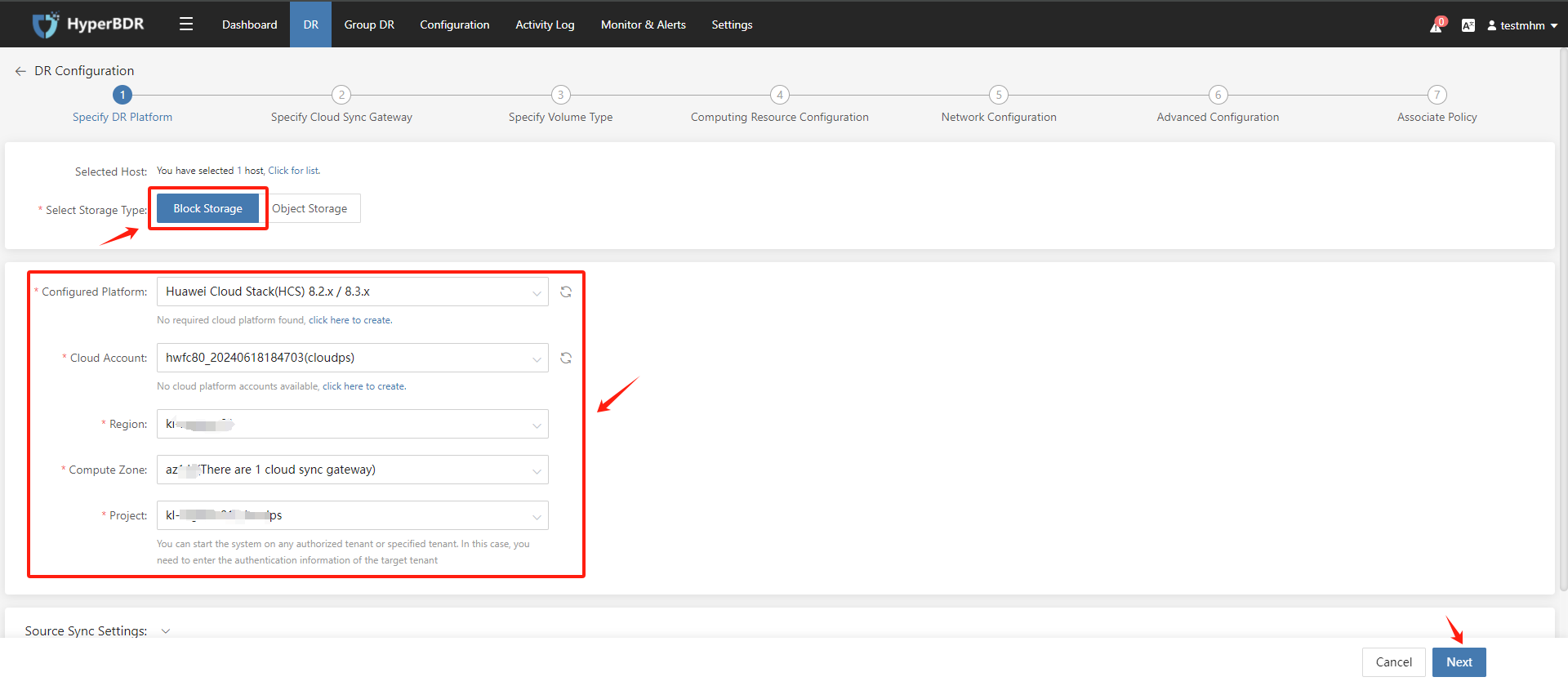
Task: Open the Compute Zone dropdown
Action: [352, 470]
